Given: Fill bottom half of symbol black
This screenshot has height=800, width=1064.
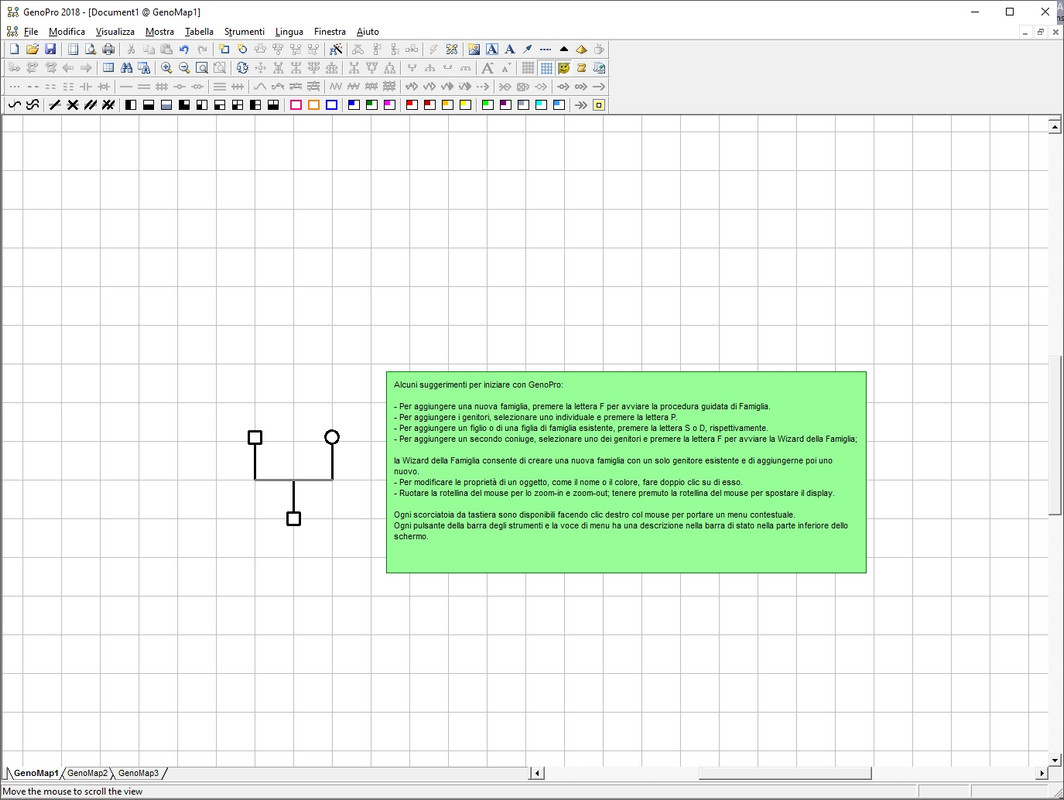Looking at the screenshot, I should pos(148,105).
